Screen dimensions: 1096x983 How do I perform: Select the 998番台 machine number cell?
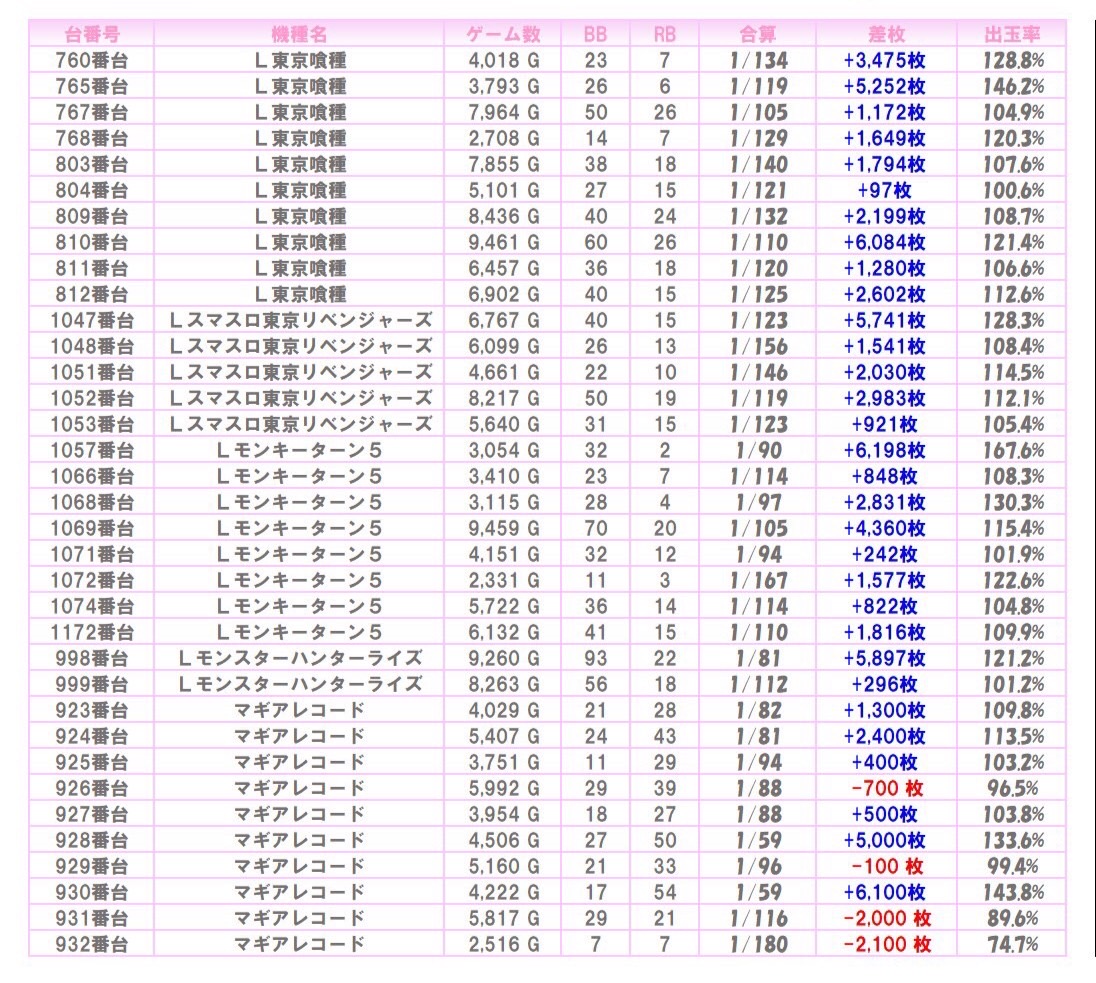(x=91, y=658)
